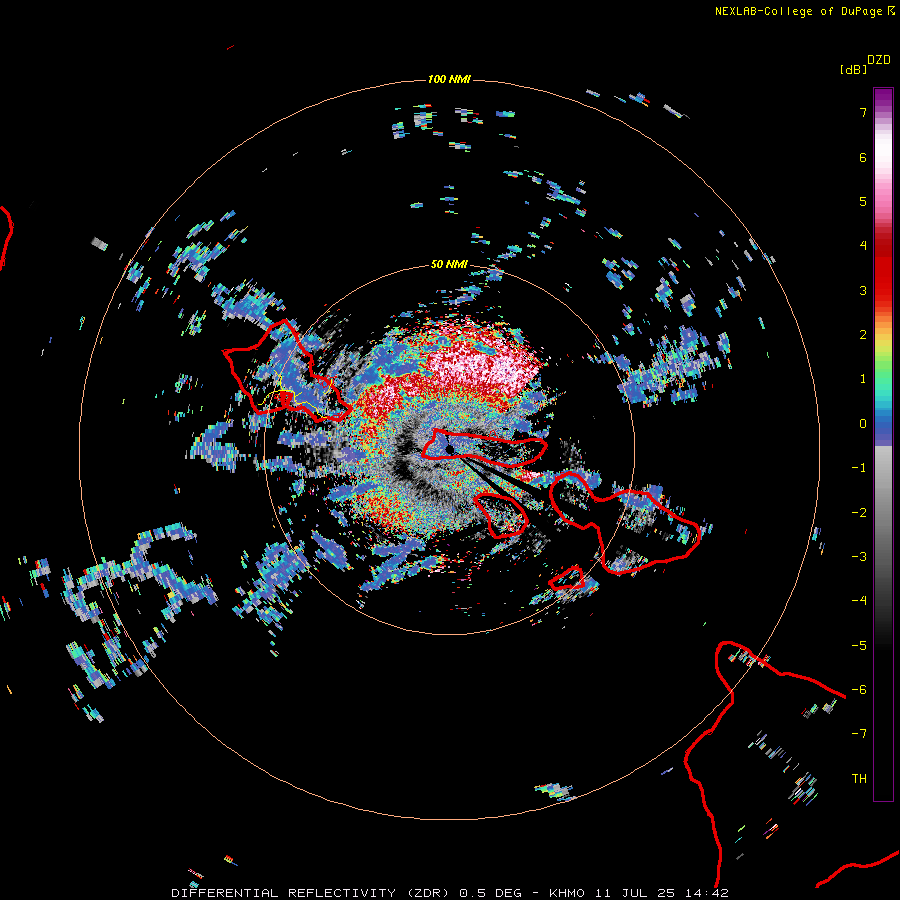Click the "-4" value on the color scale

(x=859, y=601)
